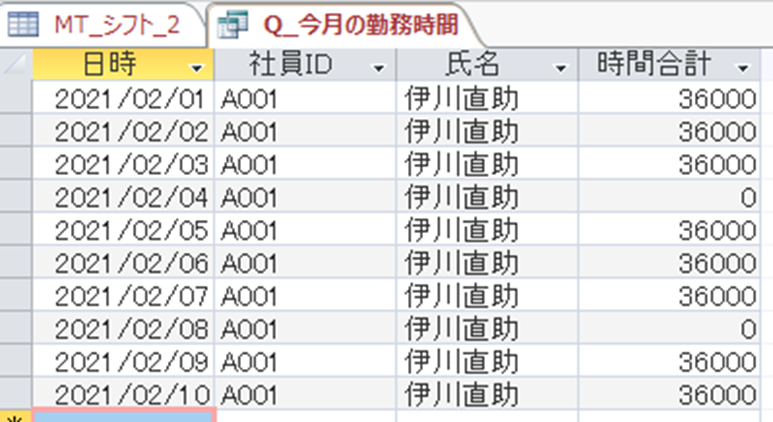
Task: Open the 日時 column filter dropdown
Action: (197, 67)
